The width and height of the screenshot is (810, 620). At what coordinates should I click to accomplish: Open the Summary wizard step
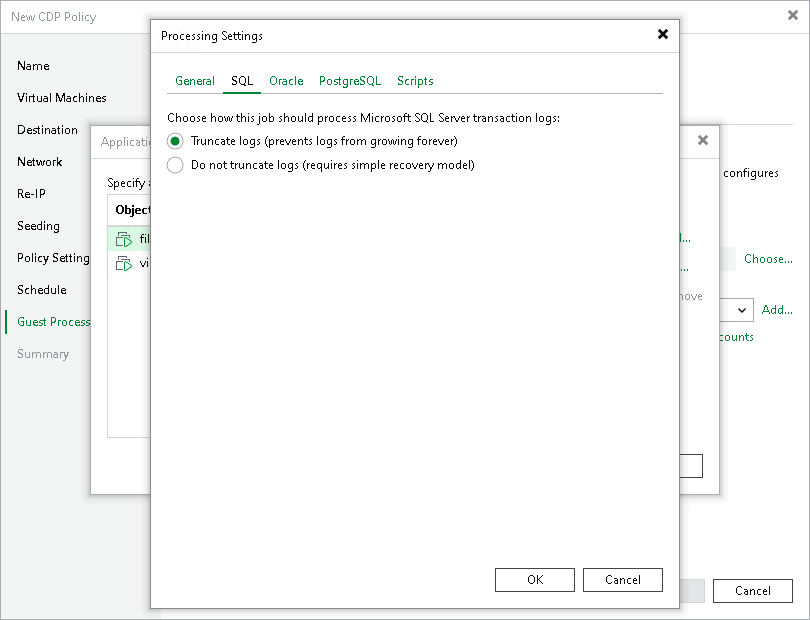pyautogui.click(x=42, y=354)
